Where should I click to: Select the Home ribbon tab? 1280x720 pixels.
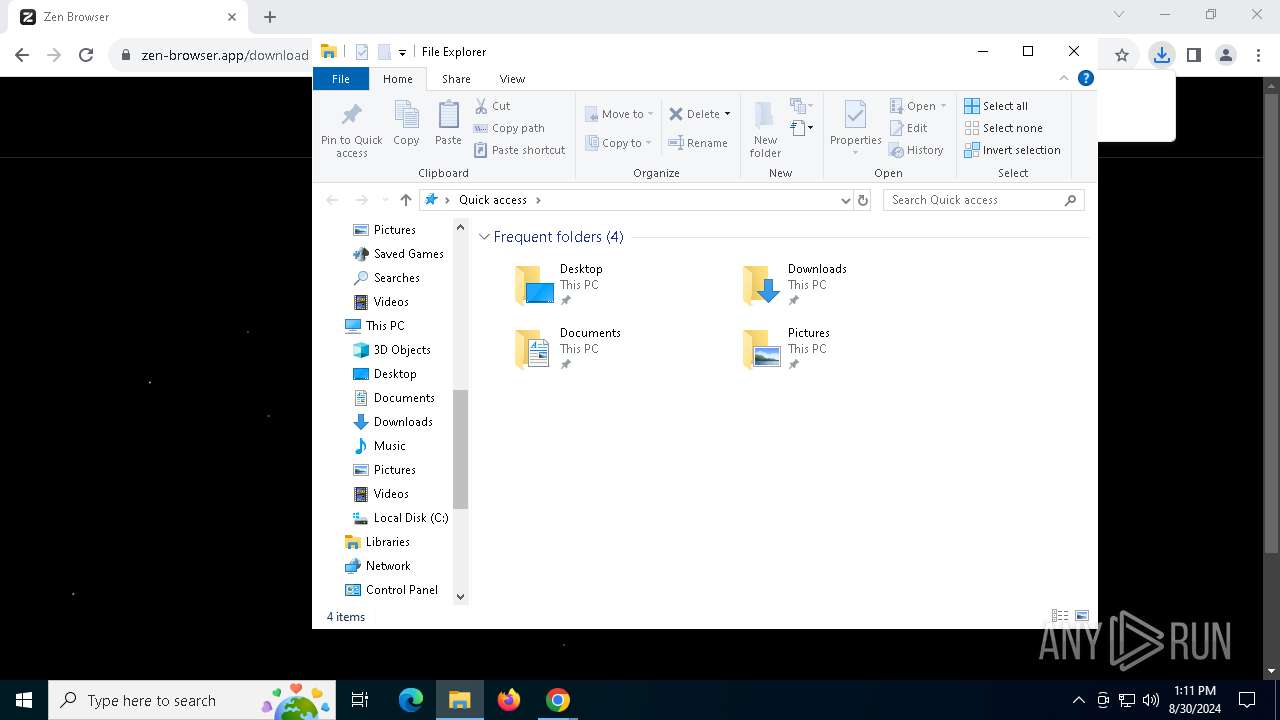pyautogui.click(x=397, y=78)
